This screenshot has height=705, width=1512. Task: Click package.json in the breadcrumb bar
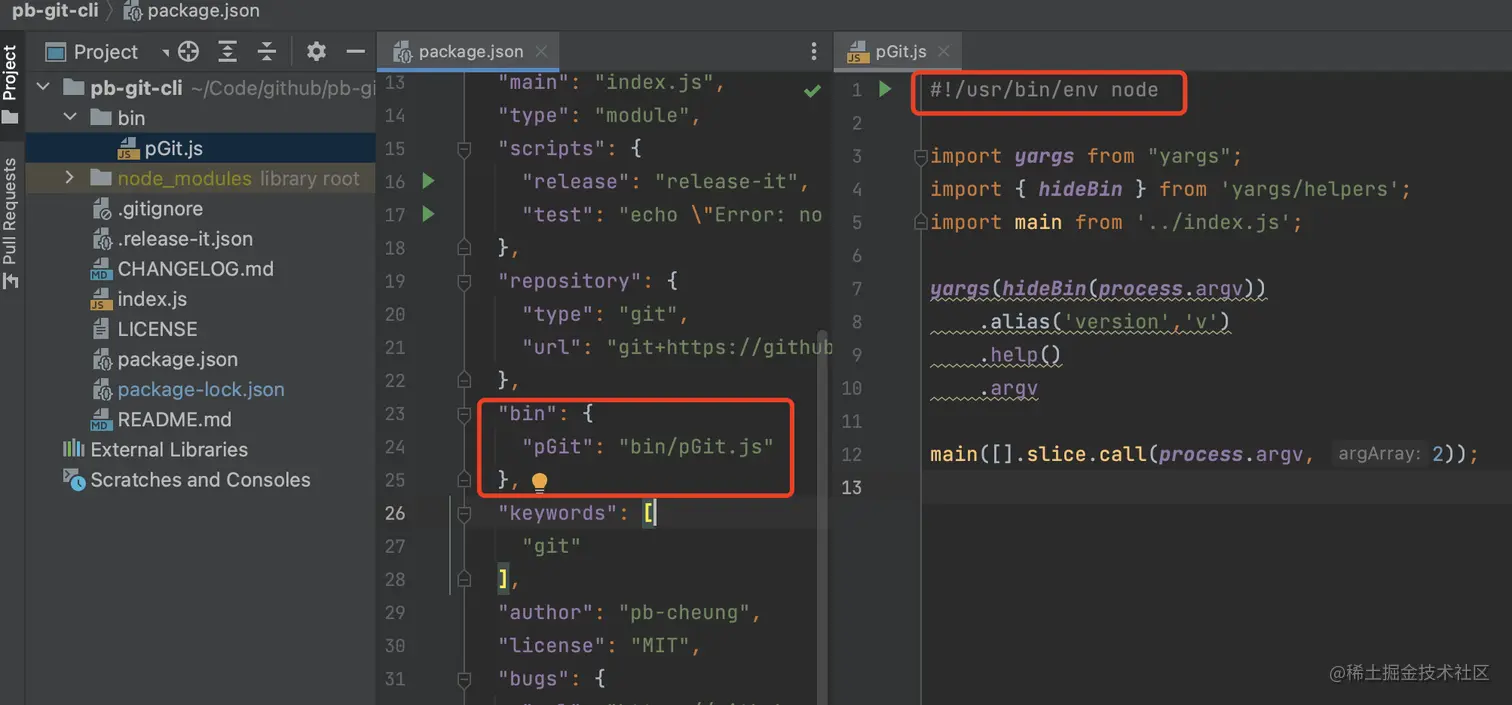pyautogui.click(x=203, y=11)
